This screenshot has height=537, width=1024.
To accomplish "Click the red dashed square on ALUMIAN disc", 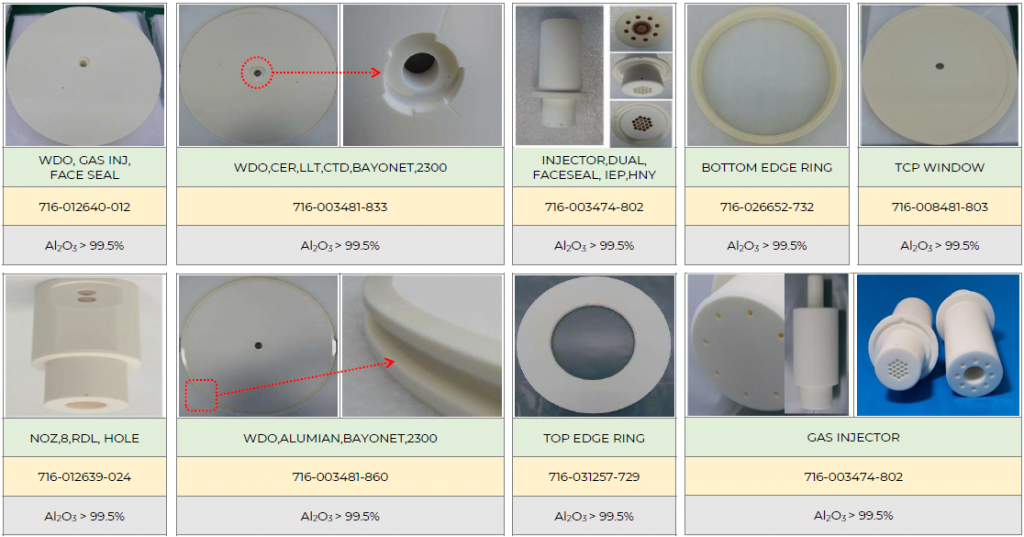I will (x=201, y=395).
